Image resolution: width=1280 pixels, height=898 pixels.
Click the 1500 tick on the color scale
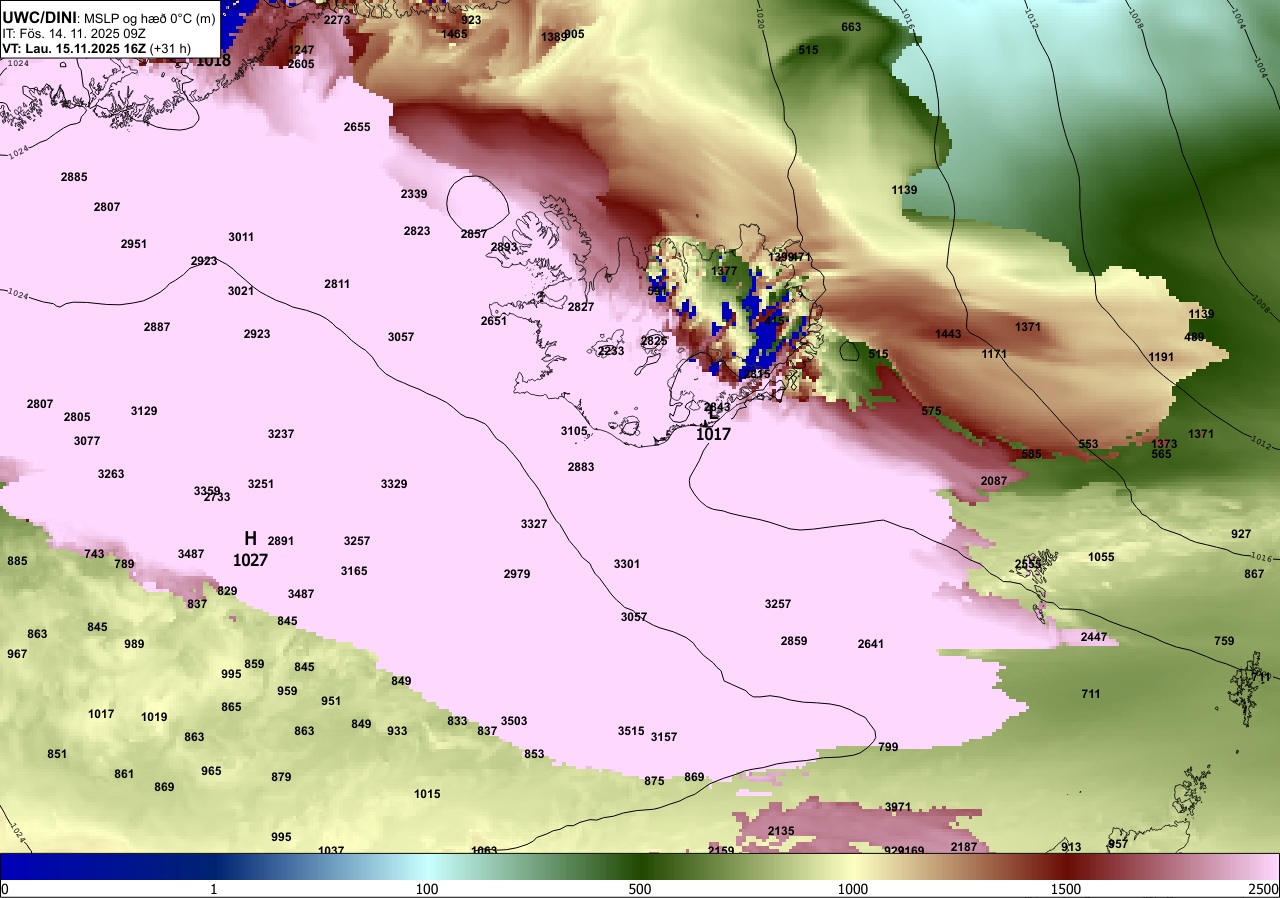[1065, 889]
